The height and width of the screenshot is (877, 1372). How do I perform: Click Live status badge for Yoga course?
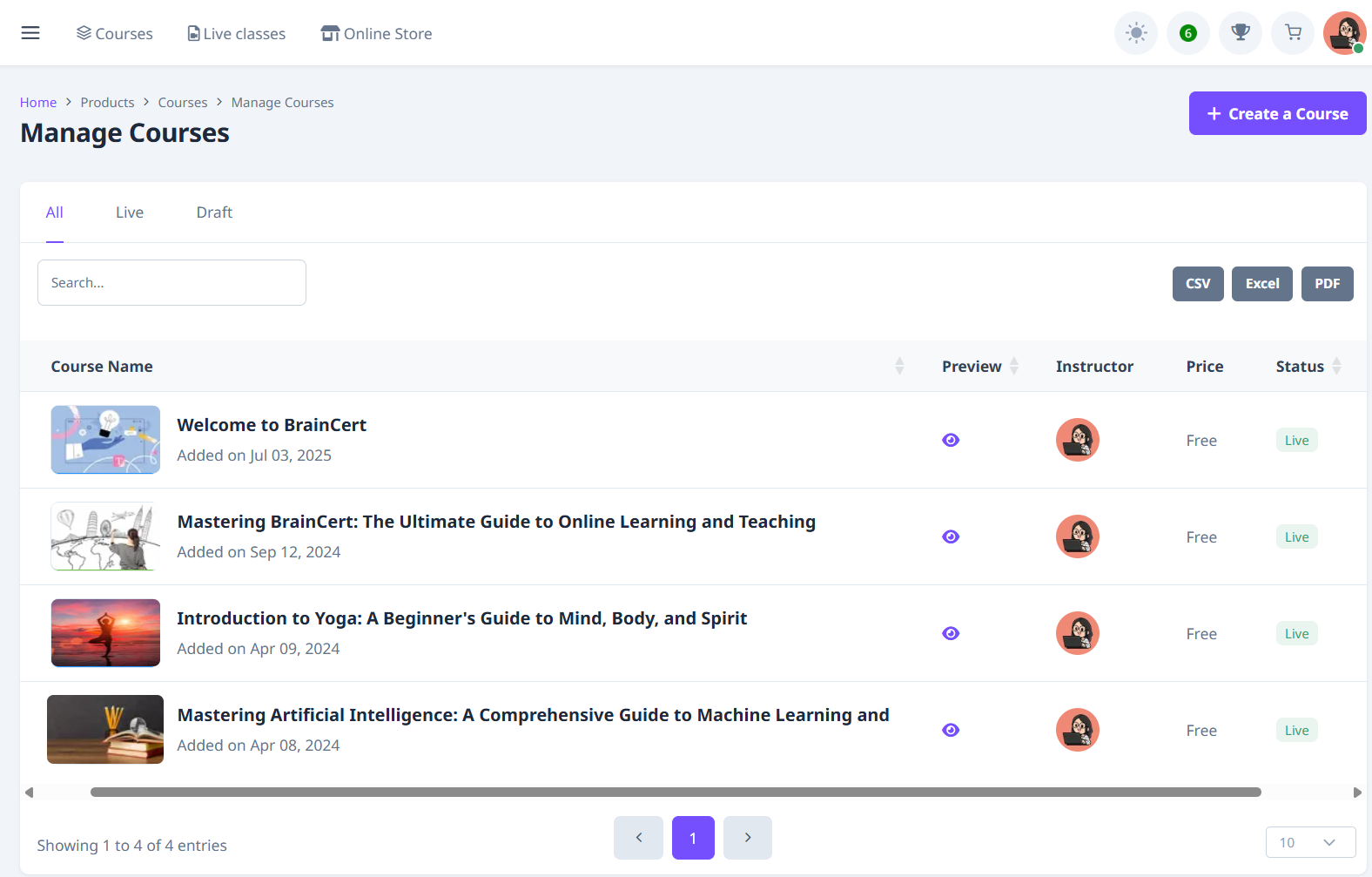point(1297,634)
